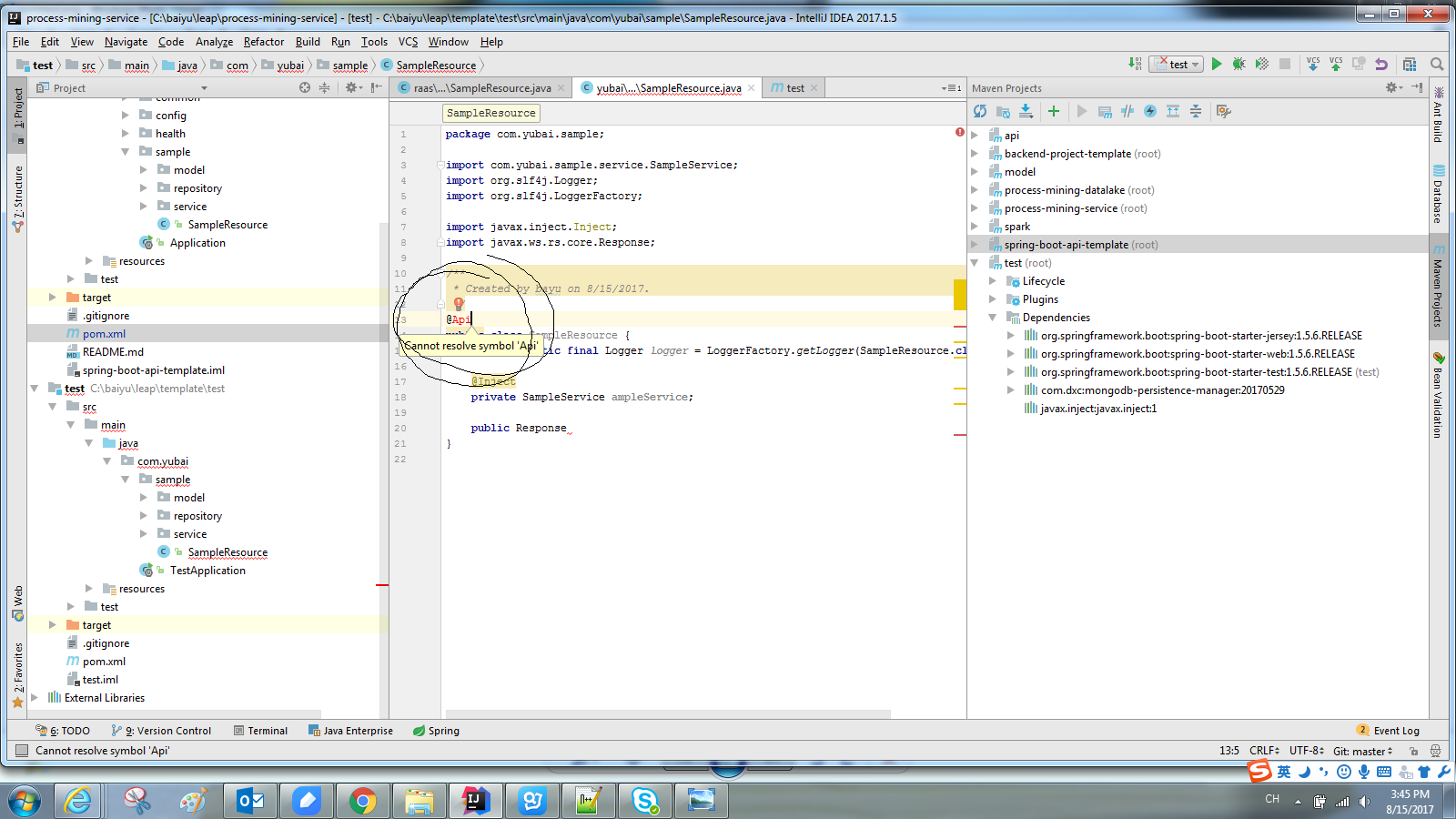1456x819 pixels.
Task: Open Project panel gear options
Action: [353, 87]
